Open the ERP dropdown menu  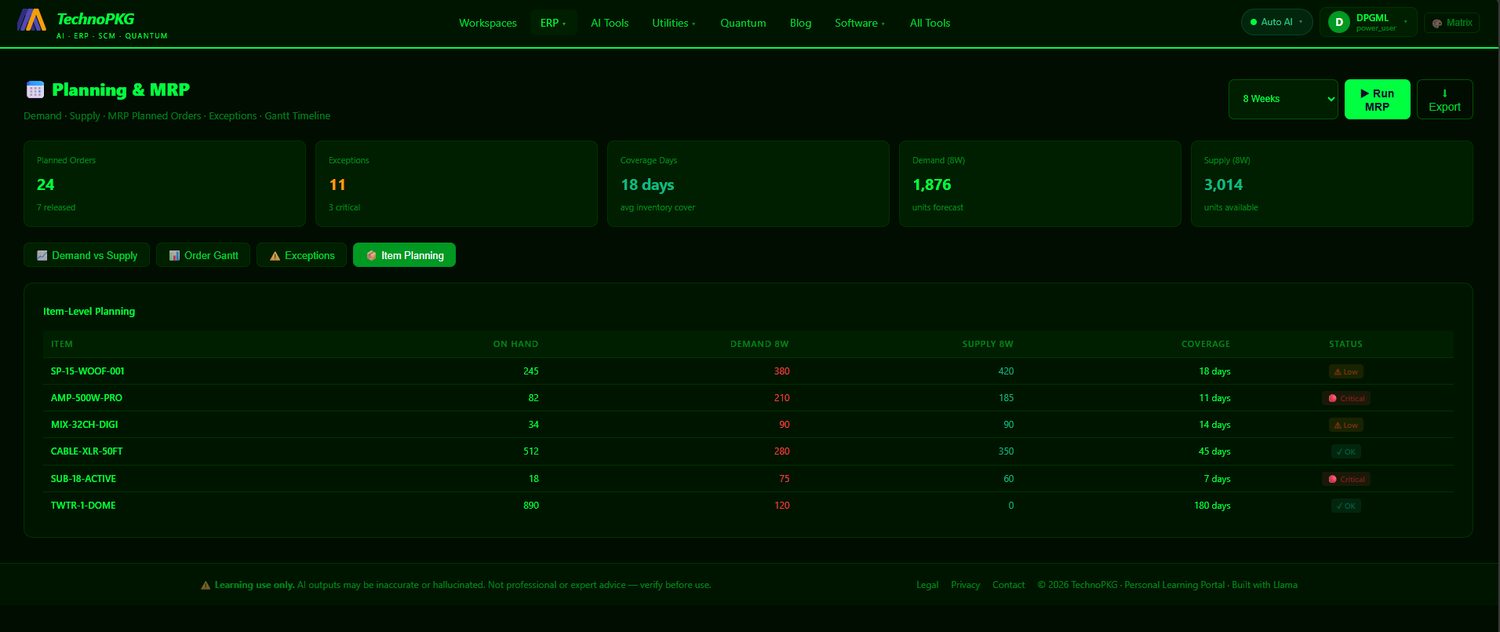pos(553,23)
